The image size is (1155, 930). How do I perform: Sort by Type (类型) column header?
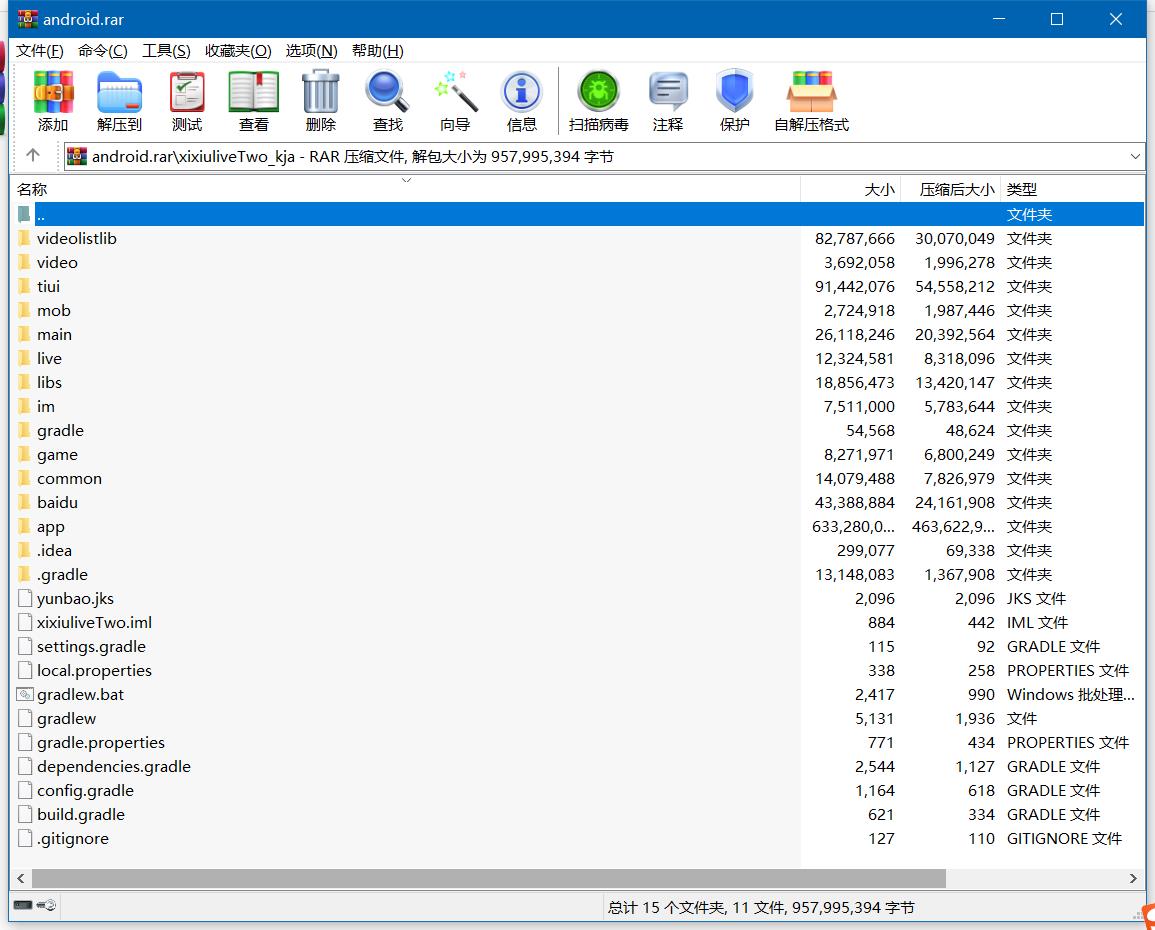[x=1072, y=189]
